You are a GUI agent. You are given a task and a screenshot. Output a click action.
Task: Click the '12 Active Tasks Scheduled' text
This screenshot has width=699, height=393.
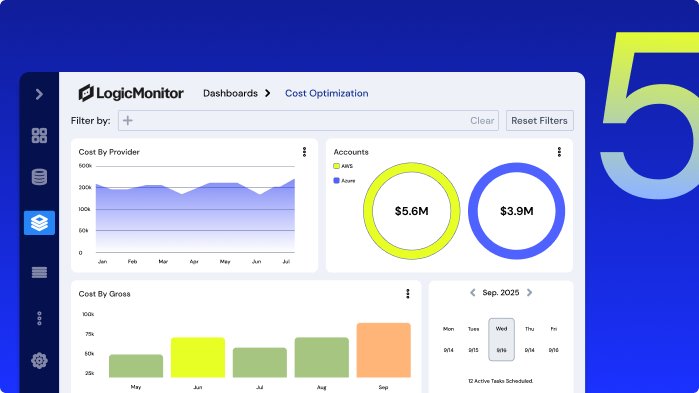pos(501,381)
